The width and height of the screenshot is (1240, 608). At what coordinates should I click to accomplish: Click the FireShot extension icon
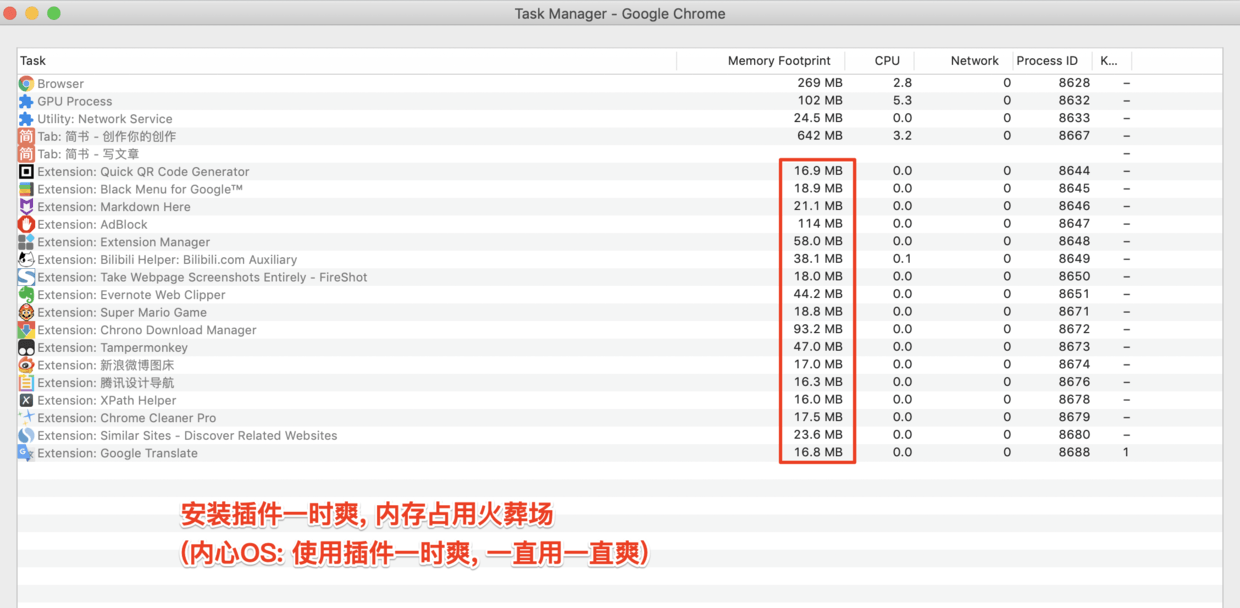click(26, 277)
